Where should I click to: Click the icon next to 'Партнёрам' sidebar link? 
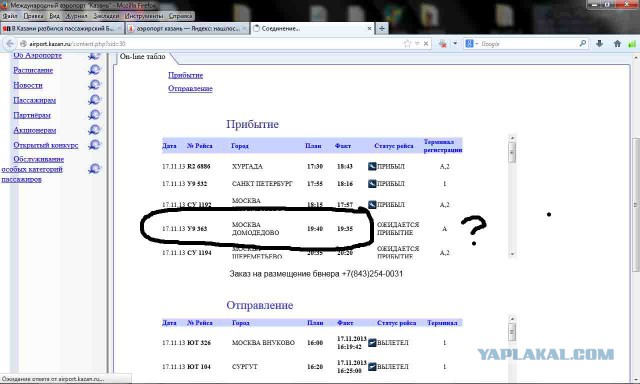[94, 115]
